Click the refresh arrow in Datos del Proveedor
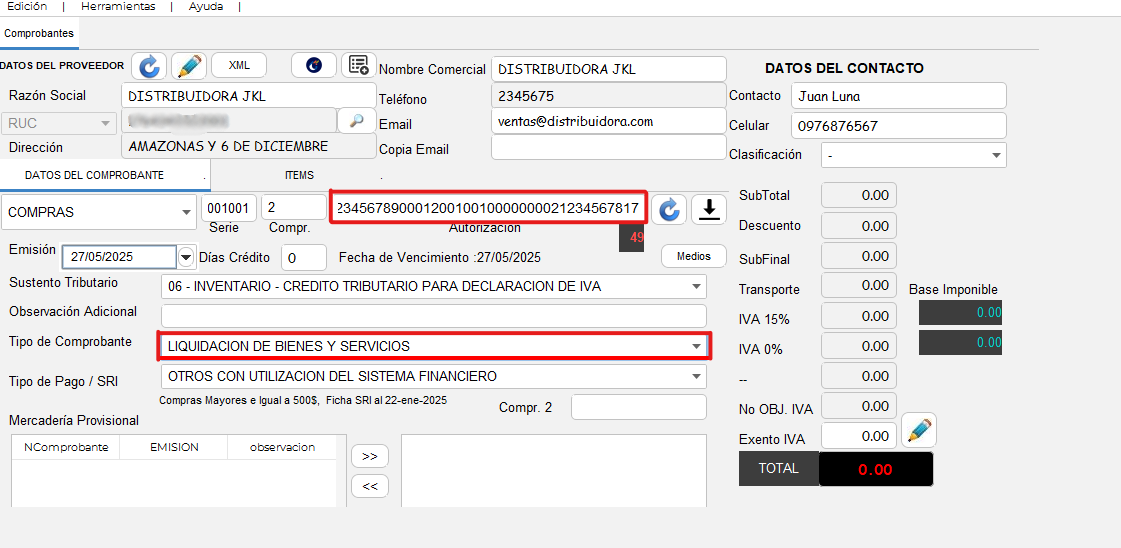 click(x=149, y=66)
